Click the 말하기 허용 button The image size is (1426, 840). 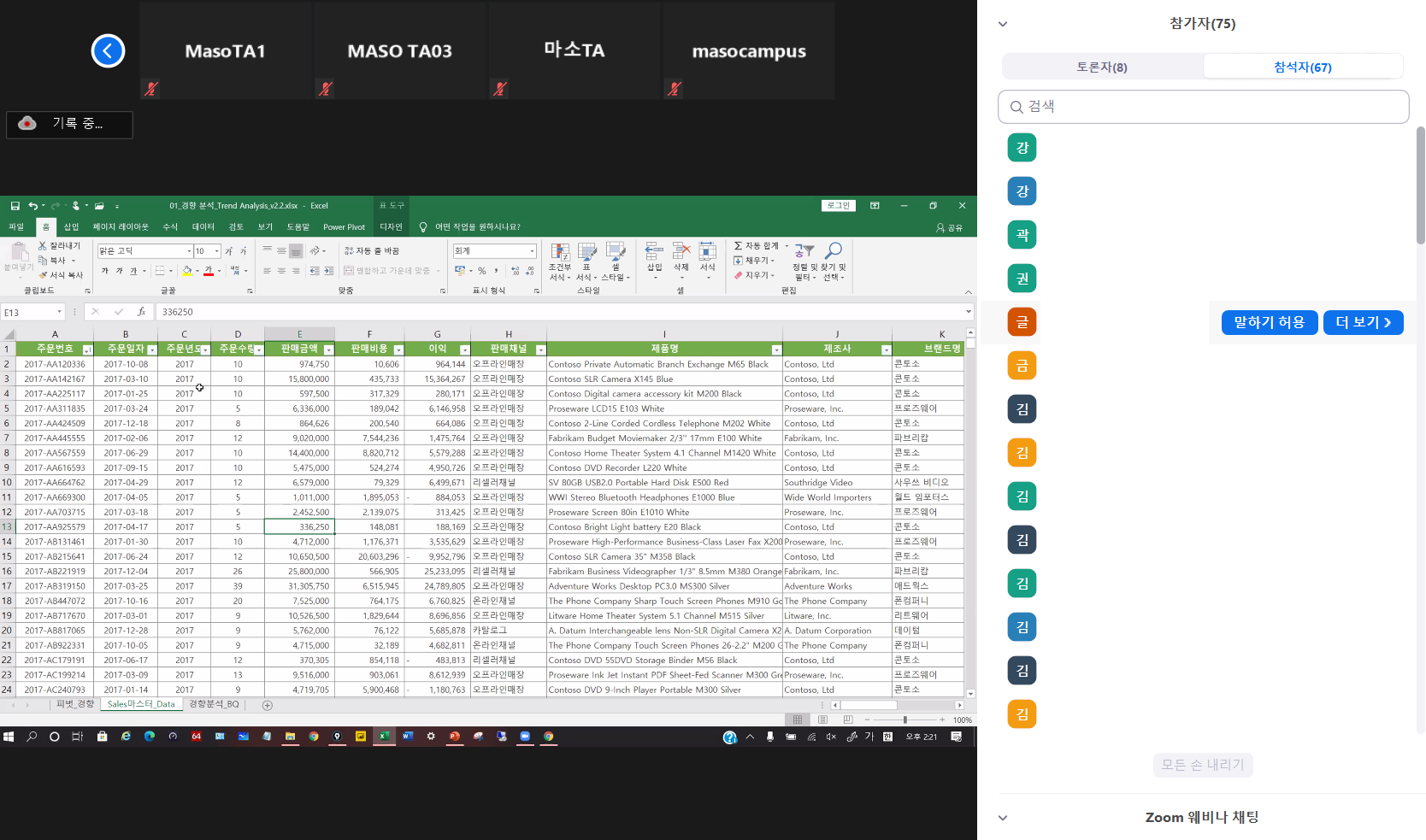coord(1269,322)
